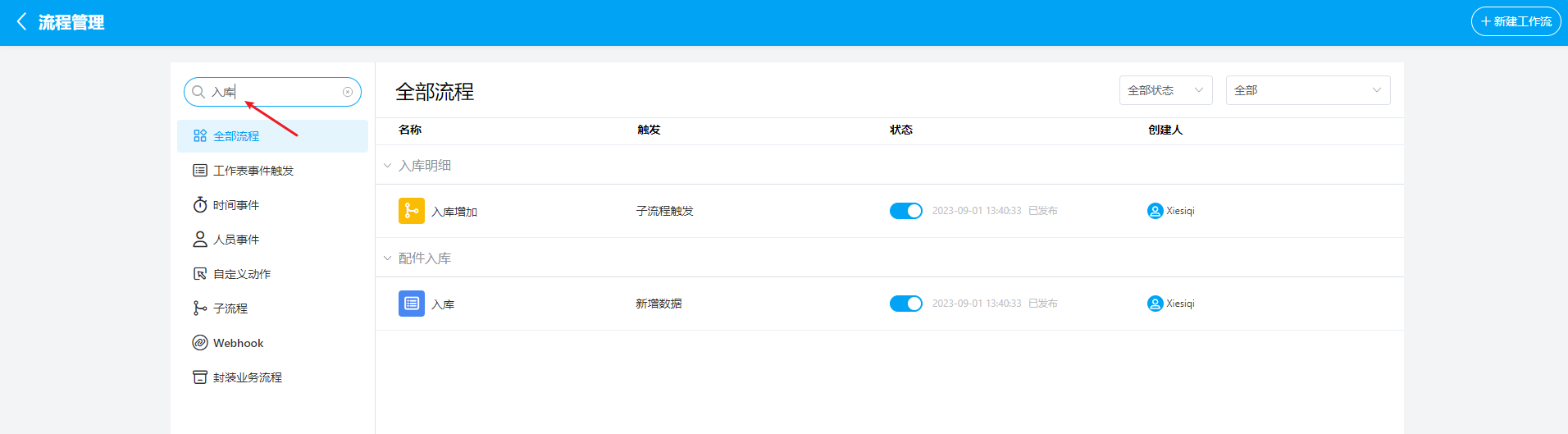Go back using the header arrow

[22, 22]
